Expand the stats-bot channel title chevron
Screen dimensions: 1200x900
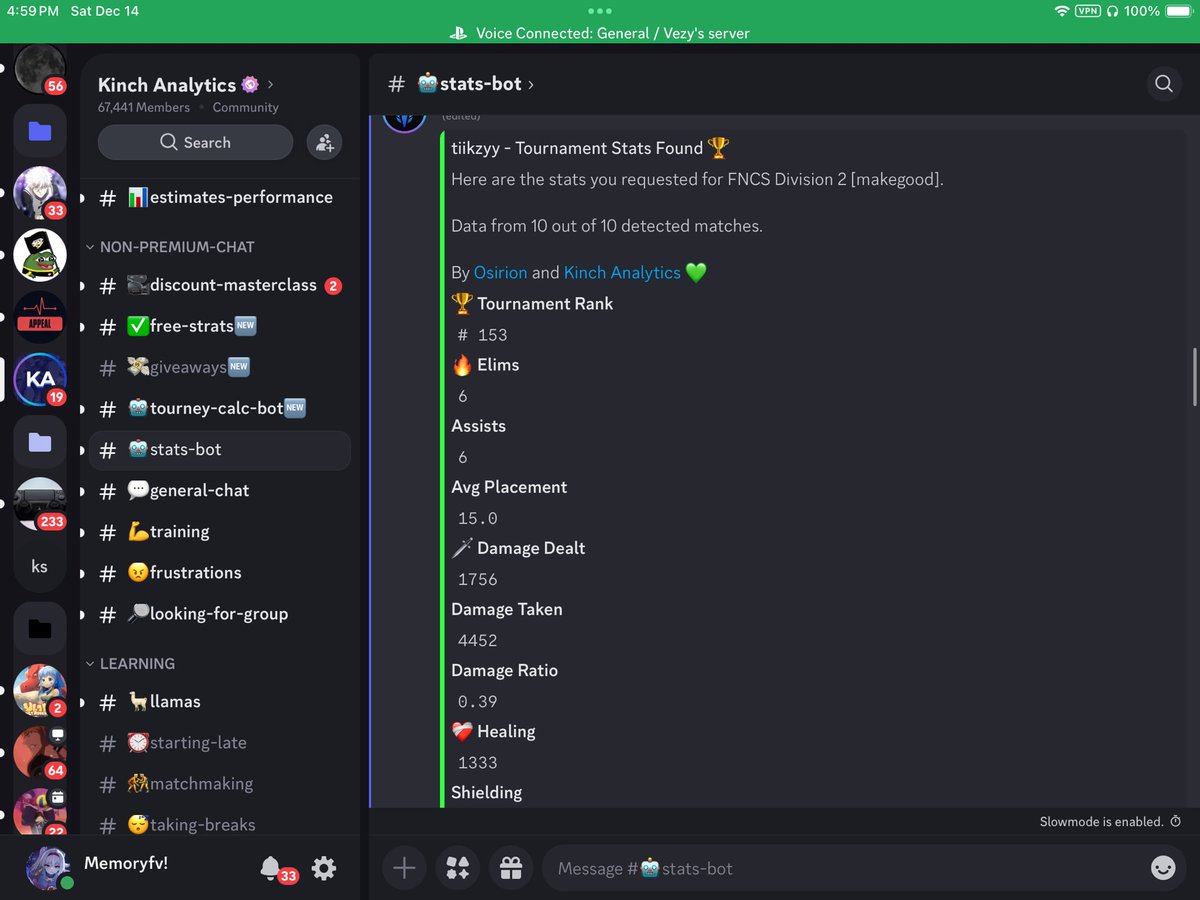click(x=531, y=85)
